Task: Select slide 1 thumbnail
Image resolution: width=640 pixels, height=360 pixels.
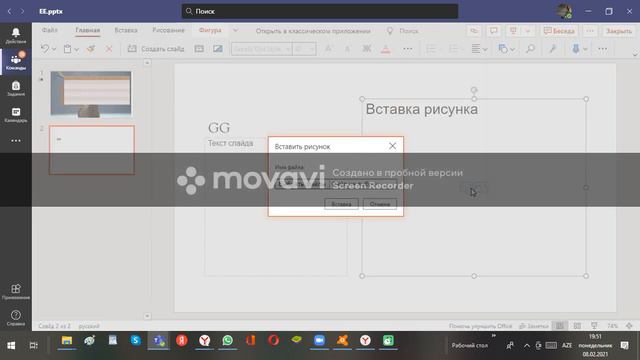Action: pos(91,94)
